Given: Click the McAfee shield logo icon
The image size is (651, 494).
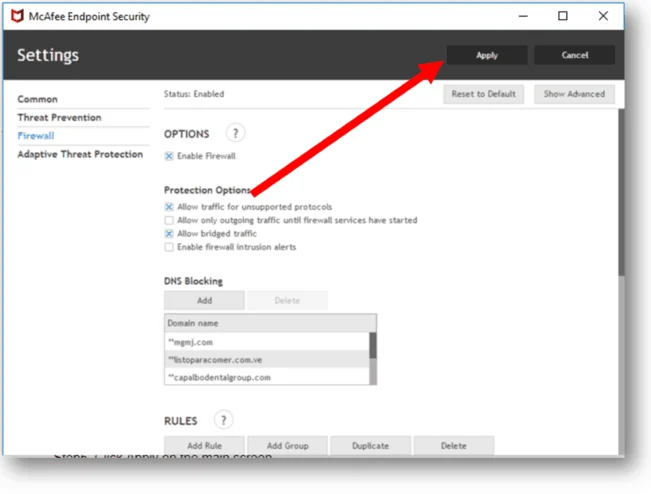Looking at the screenshot, I should pyautogui.click(x=17, y=16).
